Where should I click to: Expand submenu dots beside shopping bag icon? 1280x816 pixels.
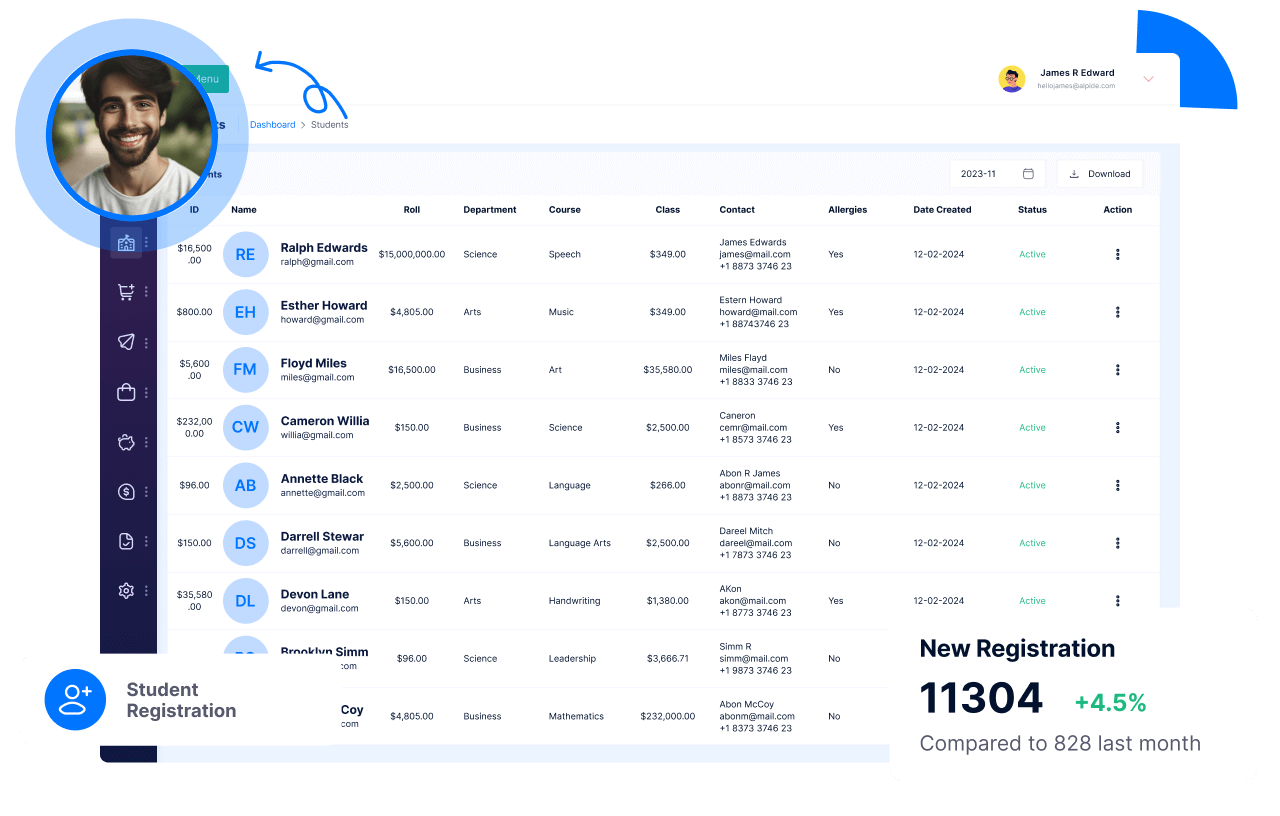tap(146, 392)
